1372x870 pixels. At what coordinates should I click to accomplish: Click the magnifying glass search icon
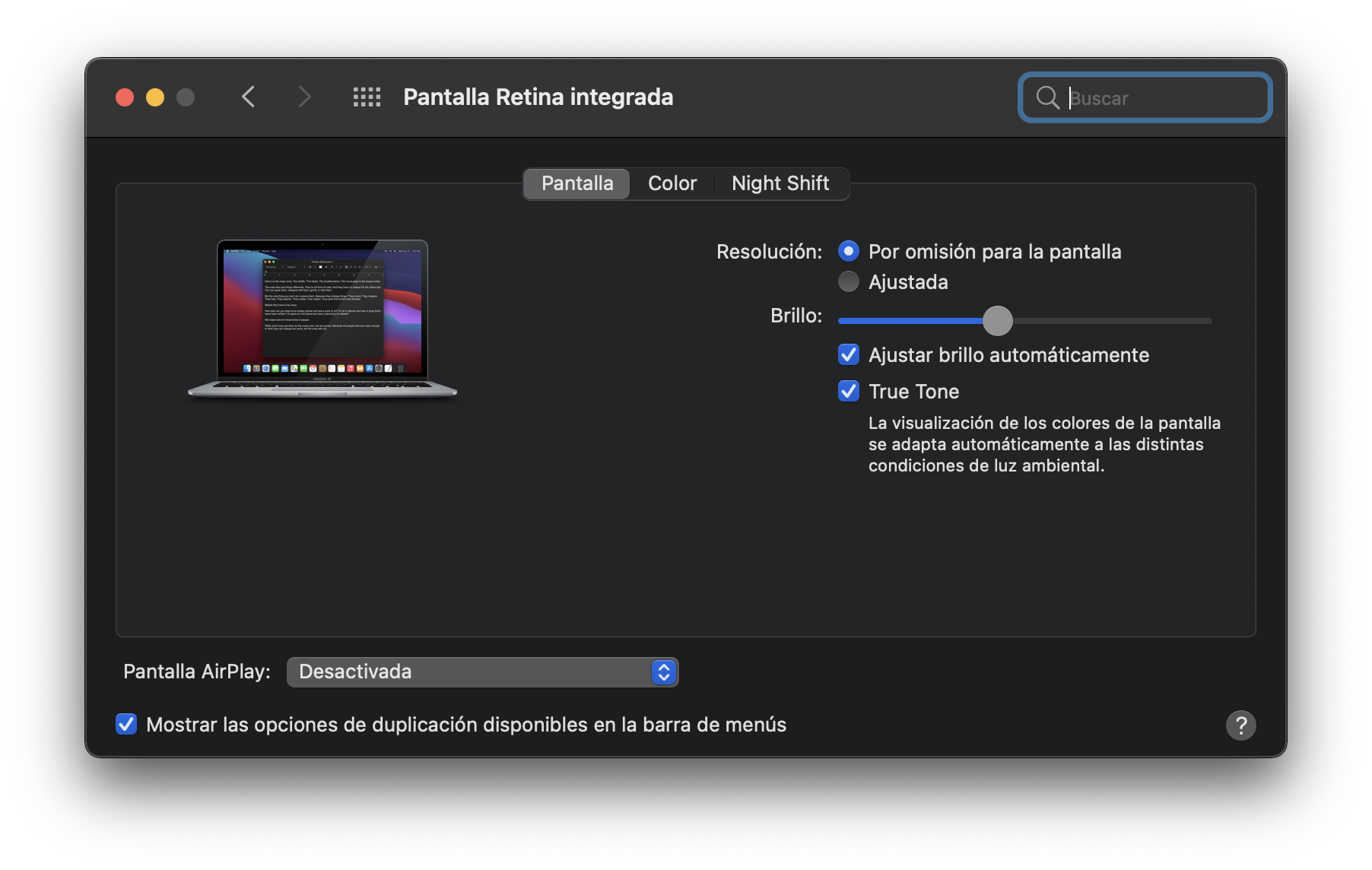coord(1047,98)
